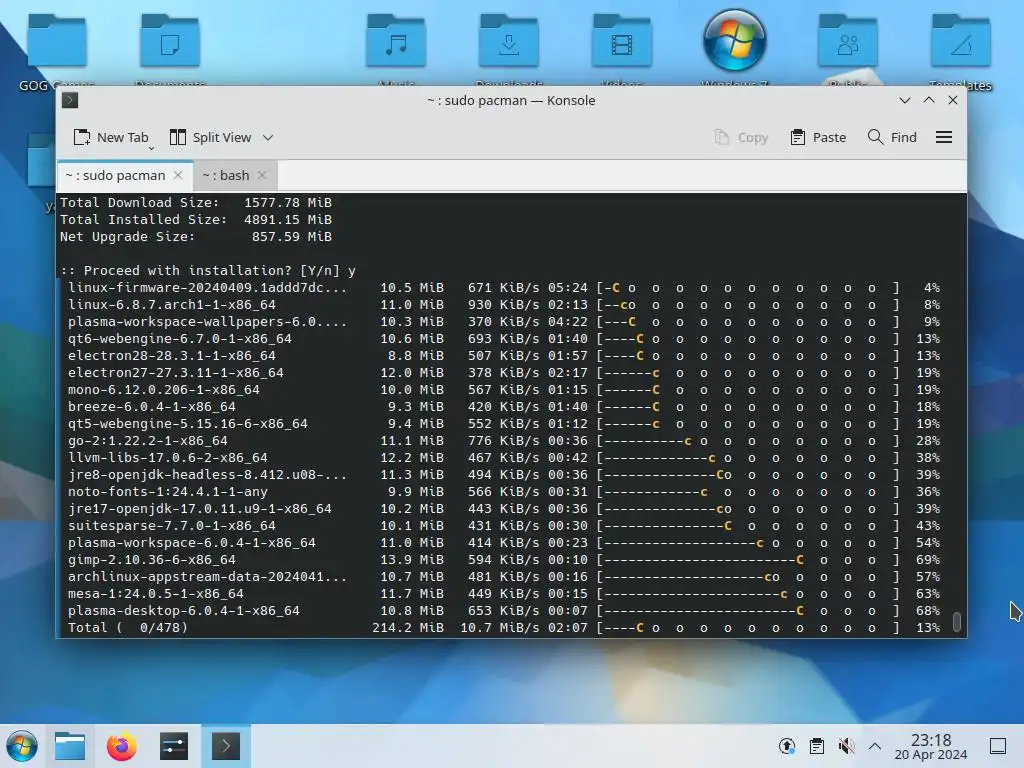Click the suitesparse-7.7.0-1-x86_64 row
Screen dimensions: 1024x768
(504, 526)
